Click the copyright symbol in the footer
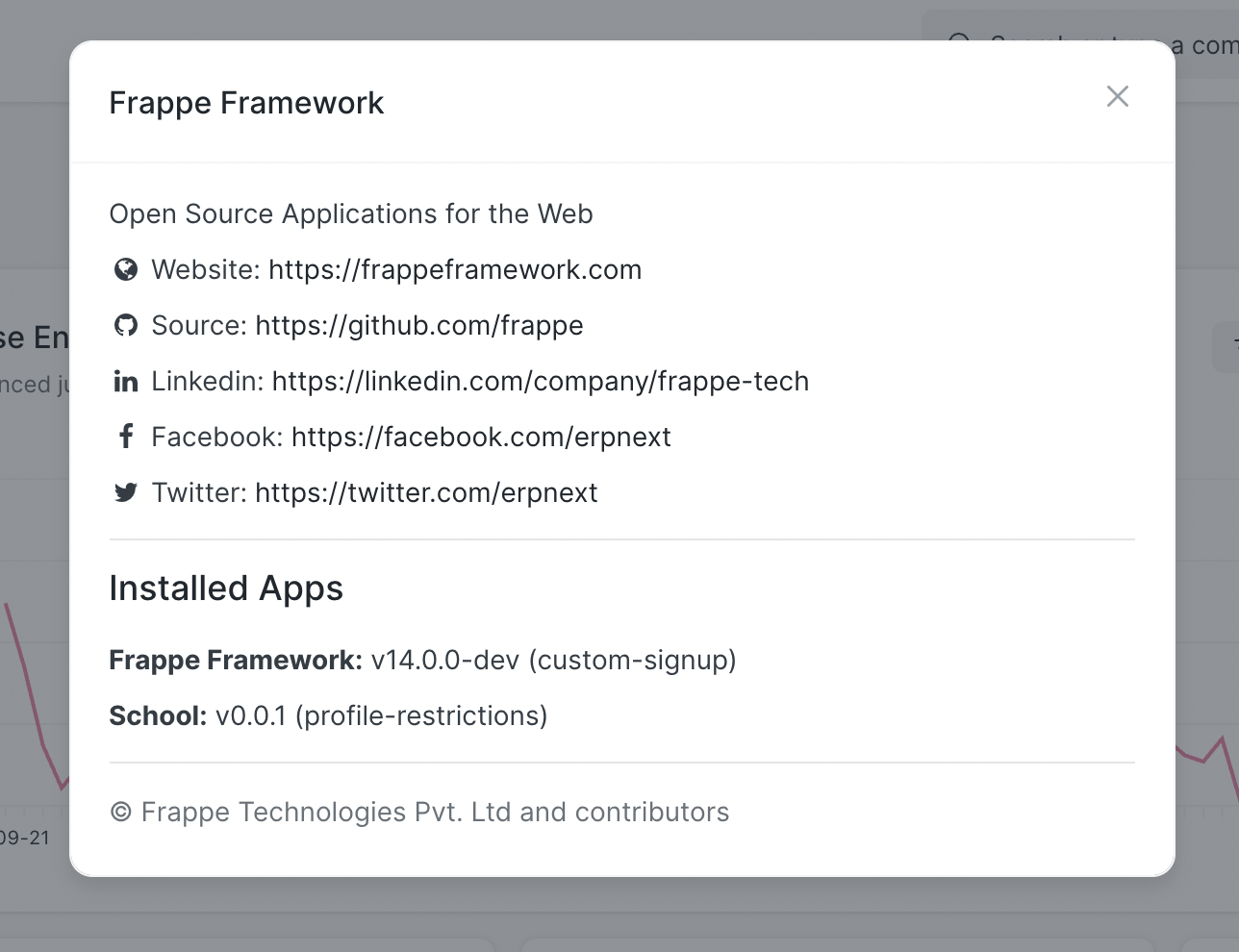This screenshot has width=1239, height=952. 119,812
